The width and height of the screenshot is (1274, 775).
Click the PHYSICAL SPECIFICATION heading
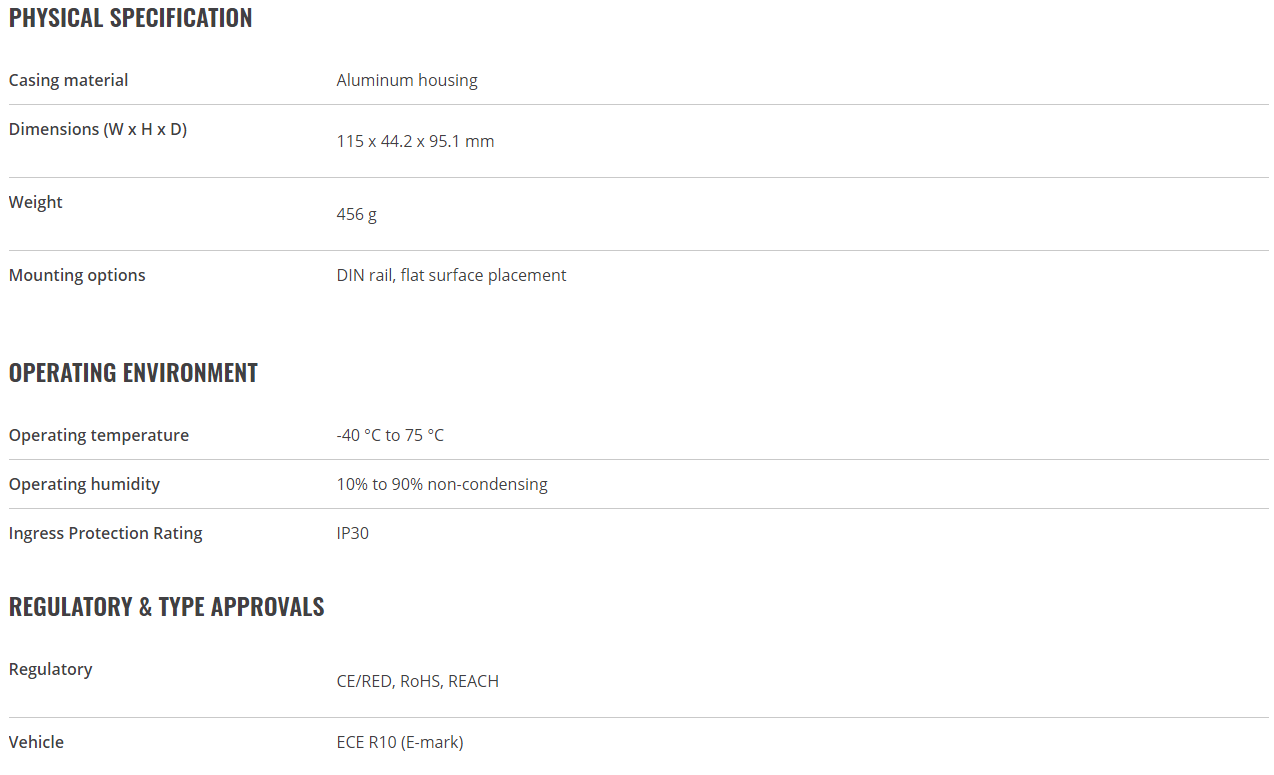(x=130, y=18)
